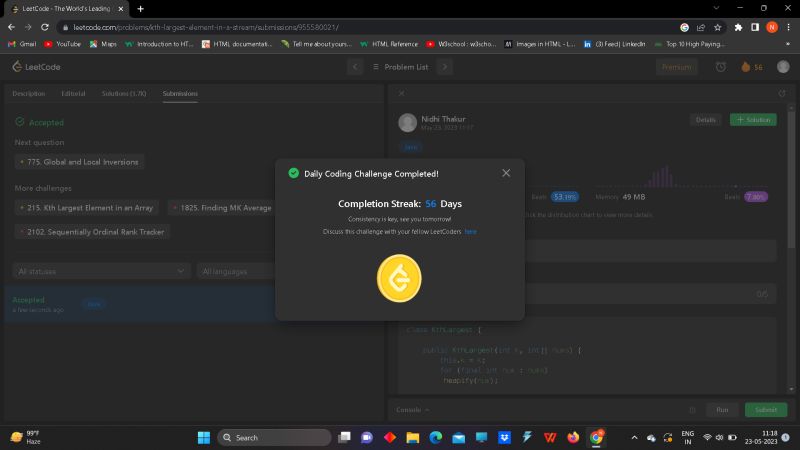The height and width of the screenshot is (450, 800).
Task: Click the timer clock icon
Action: (720, 67)
